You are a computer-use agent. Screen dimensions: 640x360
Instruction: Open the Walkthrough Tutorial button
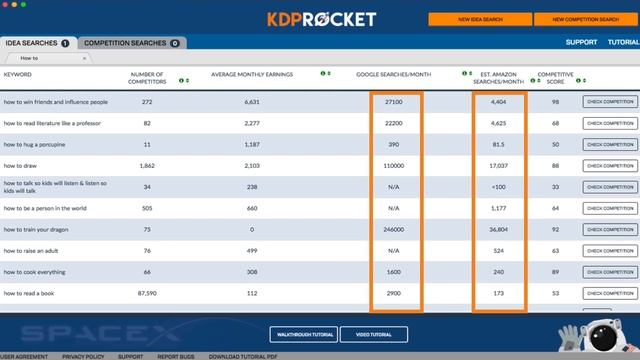304,334
